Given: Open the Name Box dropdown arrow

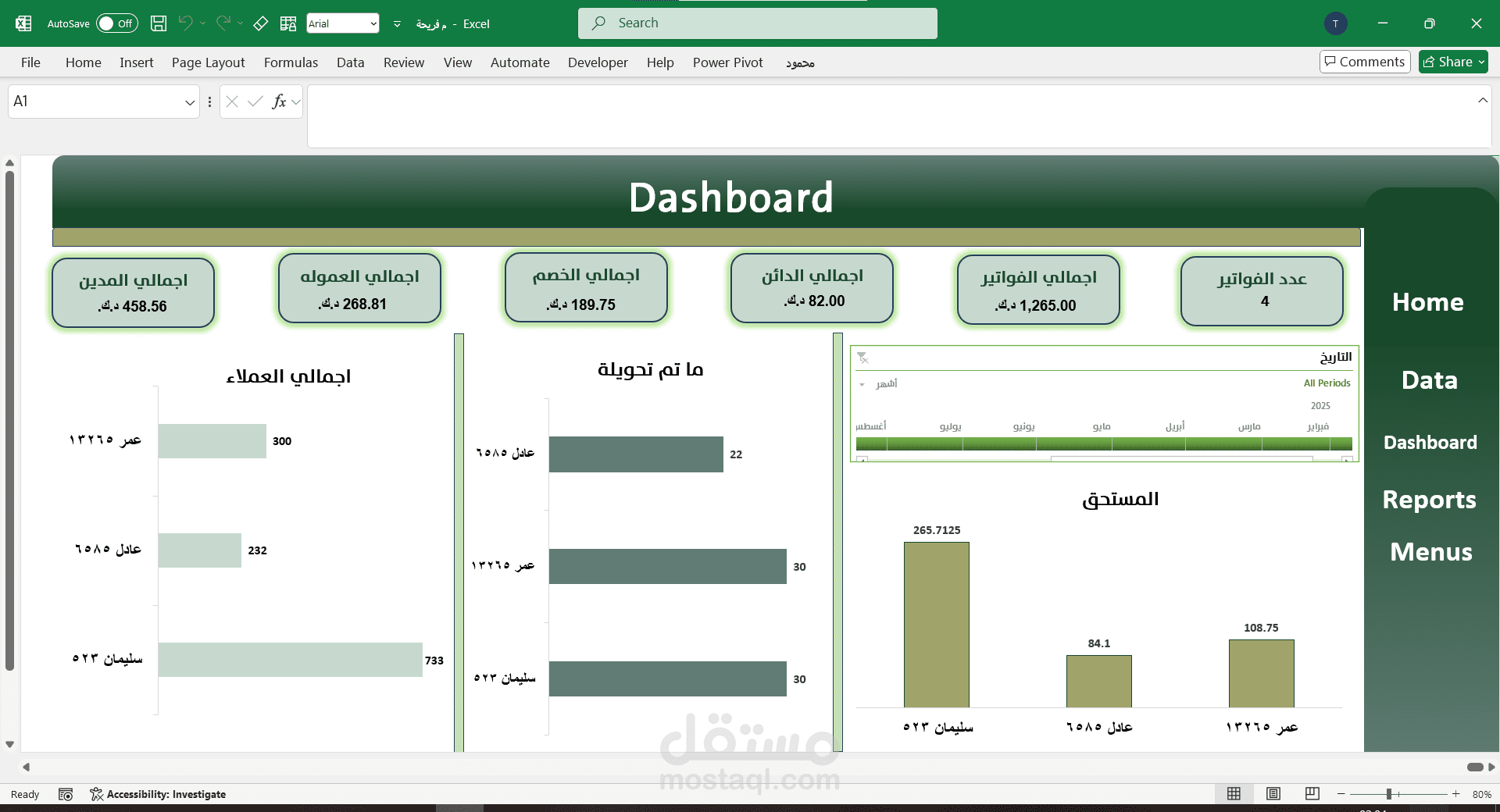Looking at the screenshot, I should tap(190, 102).
